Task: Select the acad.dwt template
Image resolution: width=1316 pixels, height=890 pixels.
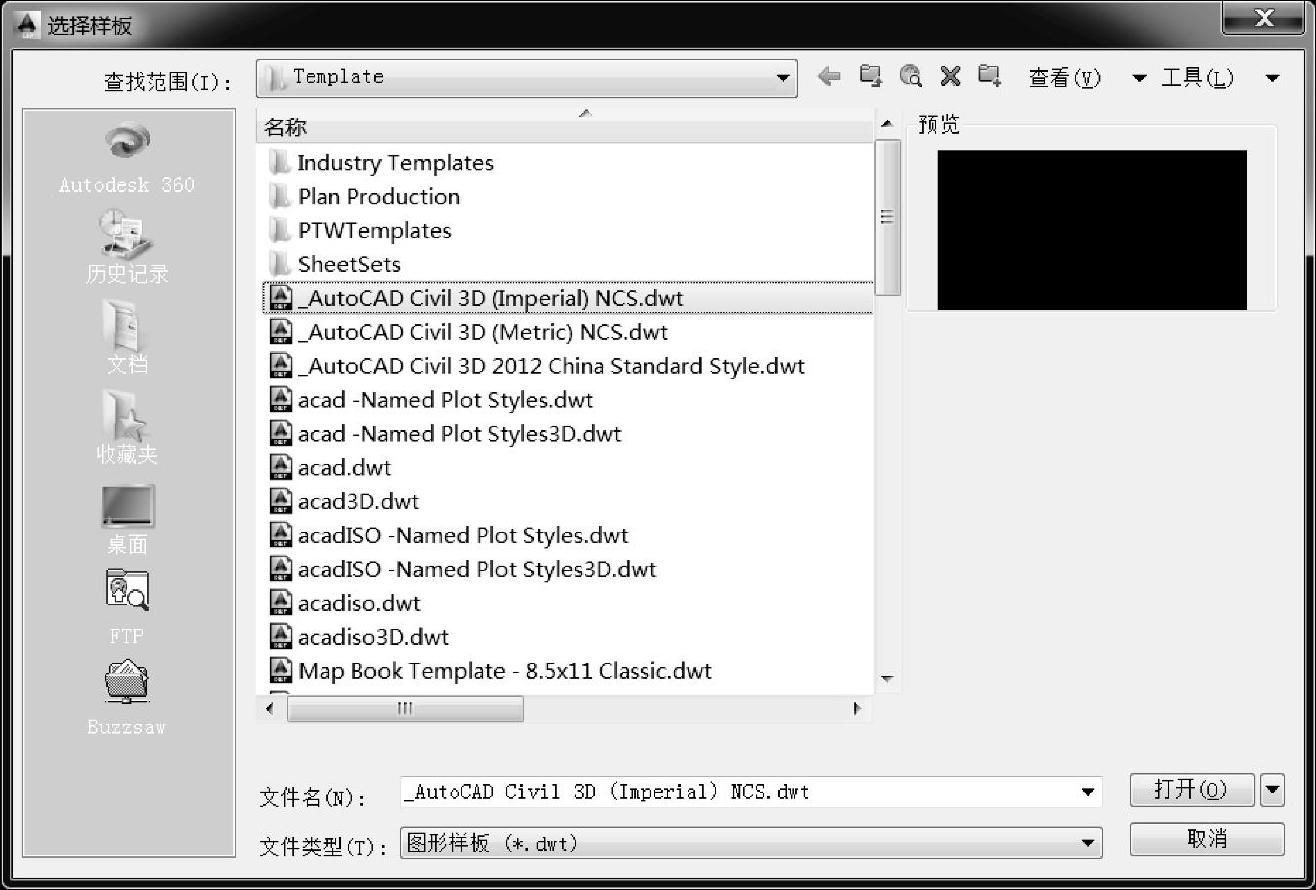Action: [330, 469]
